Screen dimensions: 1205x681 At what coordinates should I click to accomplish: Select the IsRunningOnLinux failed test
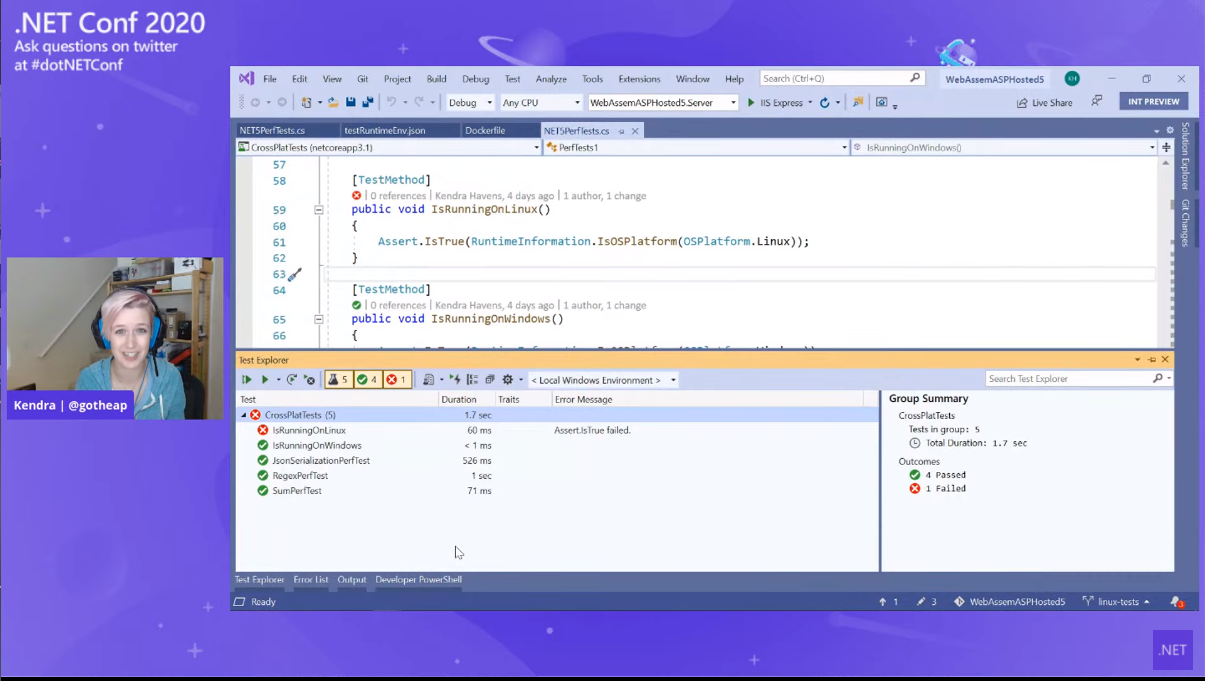tap(309, 430)
